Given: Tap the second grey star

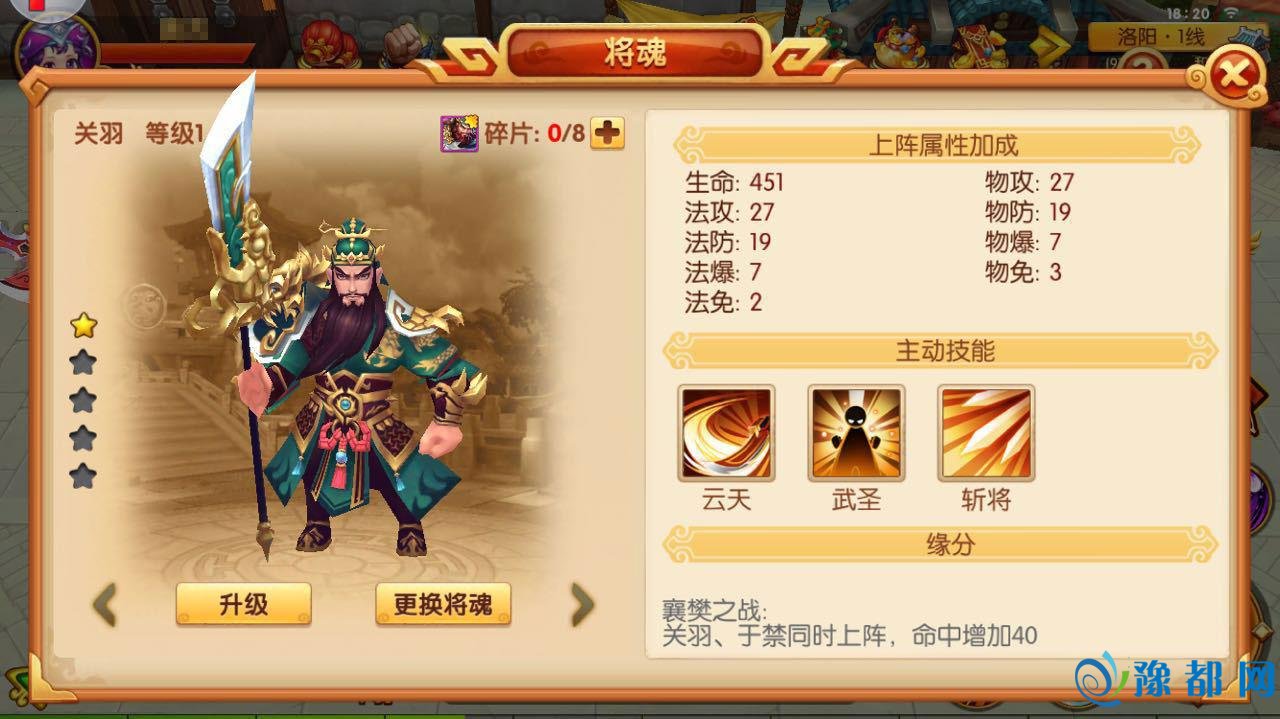Looking at the screenshot, I should tap(83, 363).
